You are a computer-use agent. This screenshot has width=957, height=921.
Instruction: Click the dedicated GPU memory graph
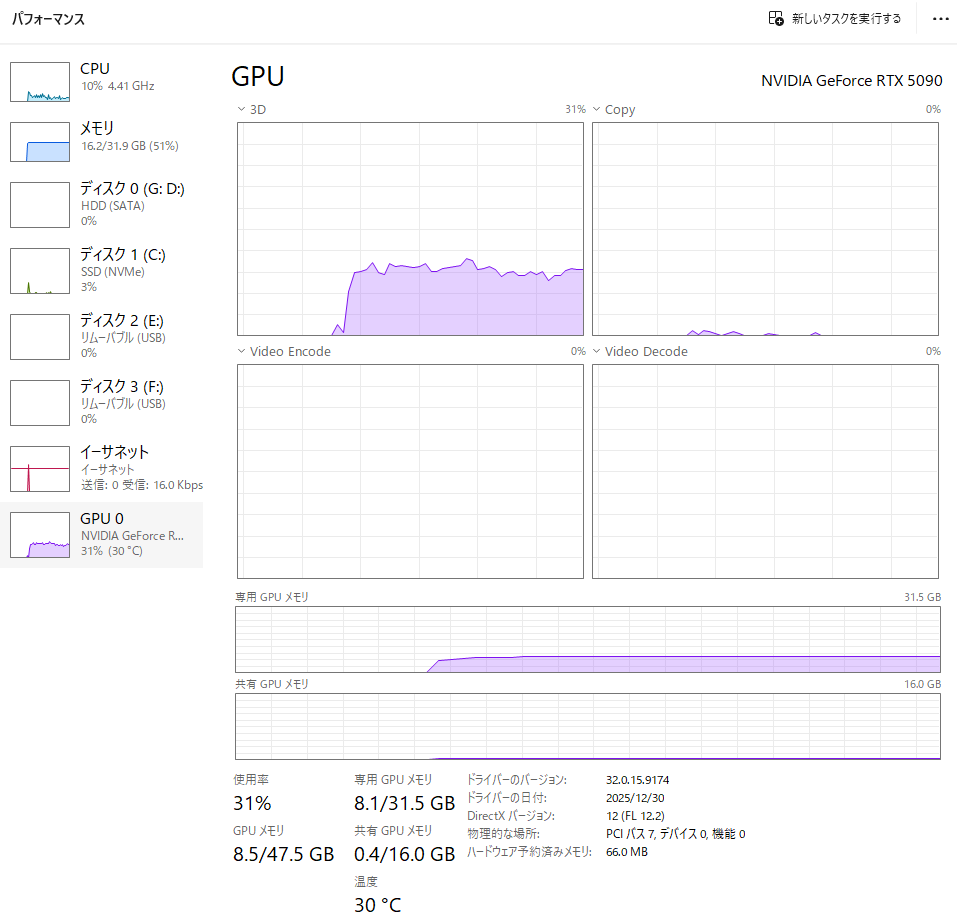[x=588, y=639]
